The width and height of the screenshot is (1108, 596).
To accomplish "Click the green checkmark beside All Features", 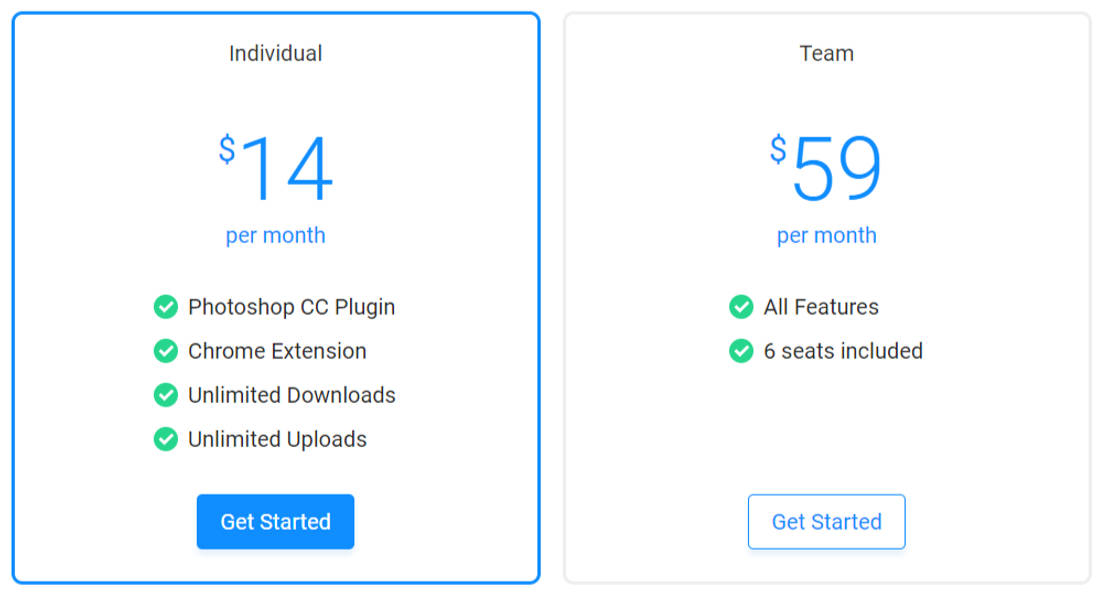I will pyautogui.click(x=741, y=307).
